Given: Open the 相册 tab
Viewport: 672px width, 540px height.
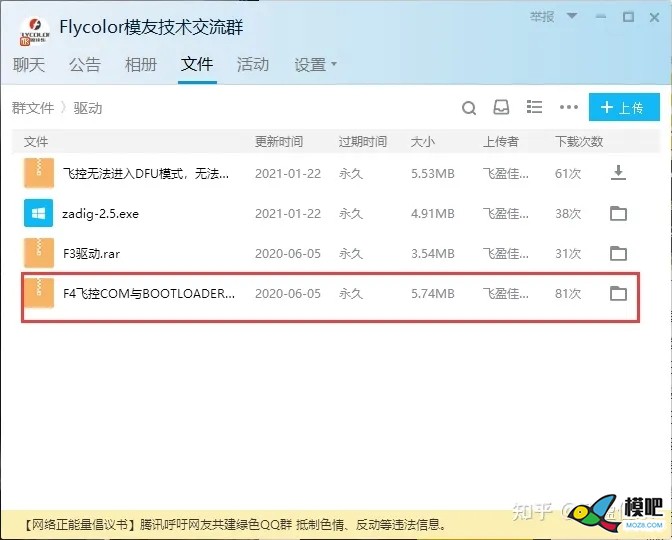Looking at the screenshot, I should coord(141,65).
